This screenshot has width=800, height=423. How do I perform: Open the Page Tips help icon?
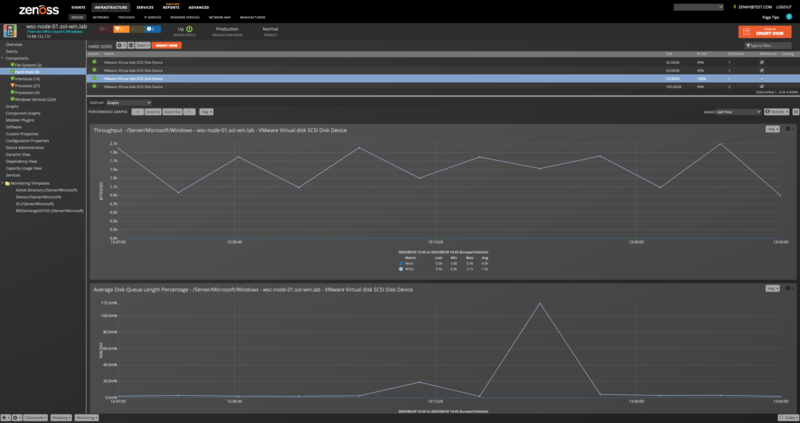click(789, 17)
